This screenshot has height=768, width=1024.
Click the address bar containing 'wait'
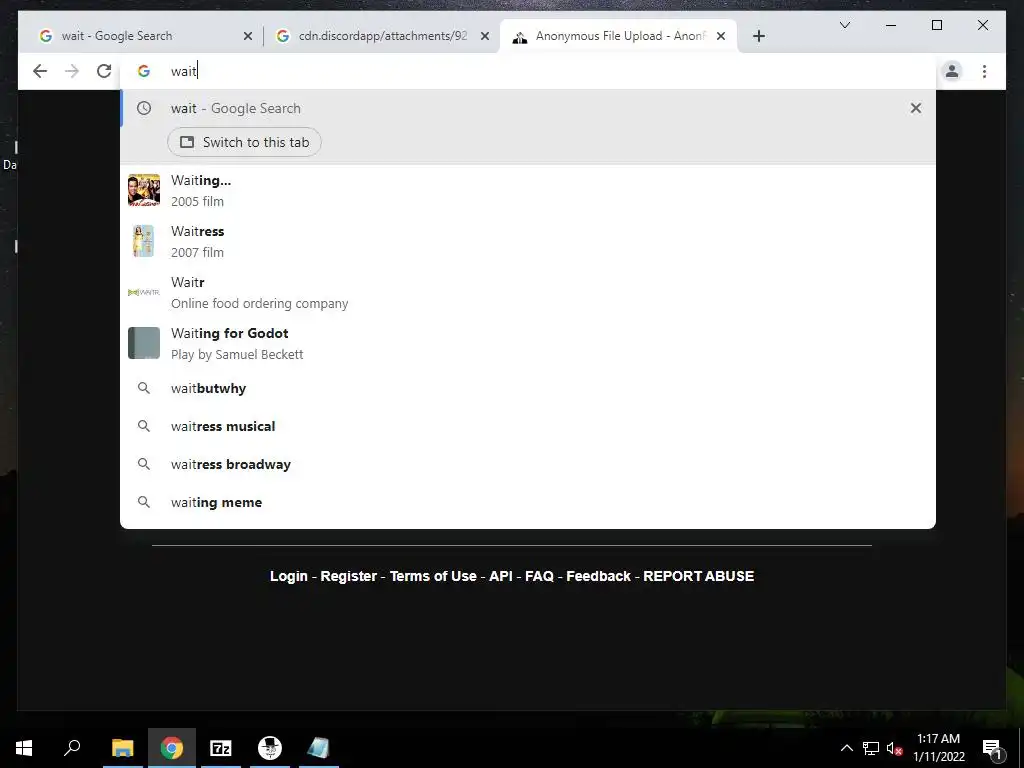pos(528,71)
